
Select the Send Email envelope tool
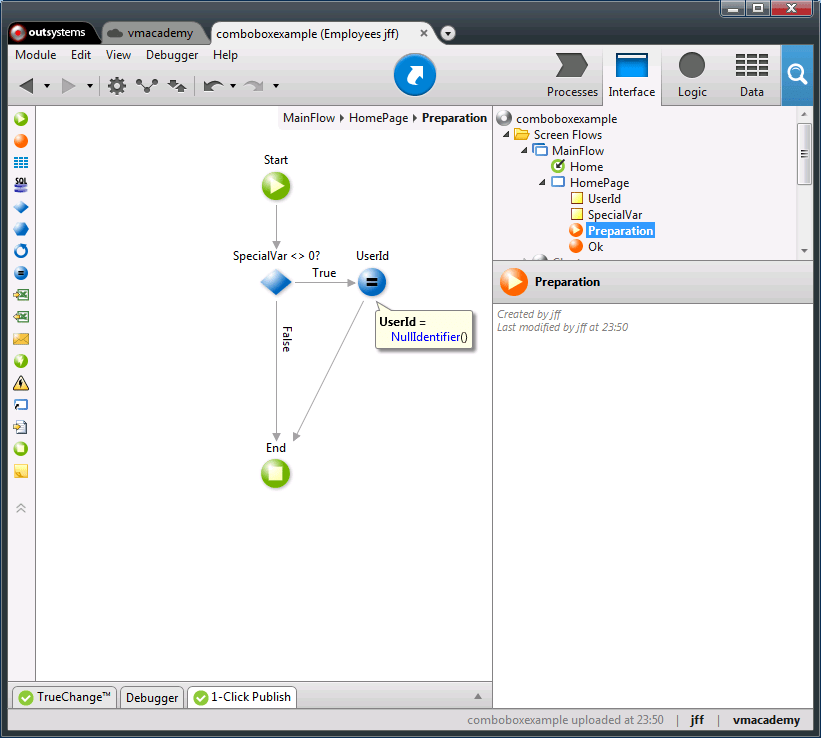[x=21, y=339]
